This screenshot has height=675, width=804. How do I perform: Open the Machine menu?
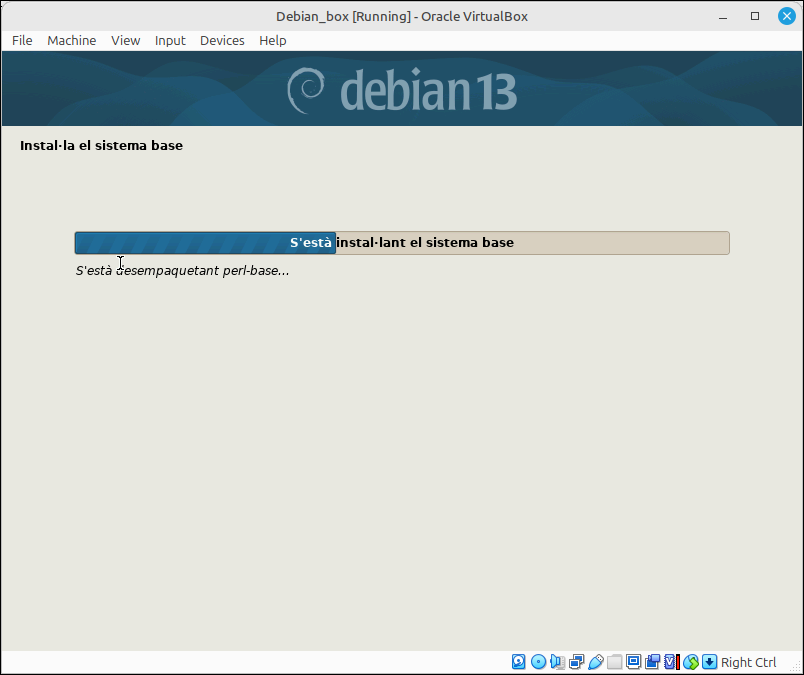(72, 41)
